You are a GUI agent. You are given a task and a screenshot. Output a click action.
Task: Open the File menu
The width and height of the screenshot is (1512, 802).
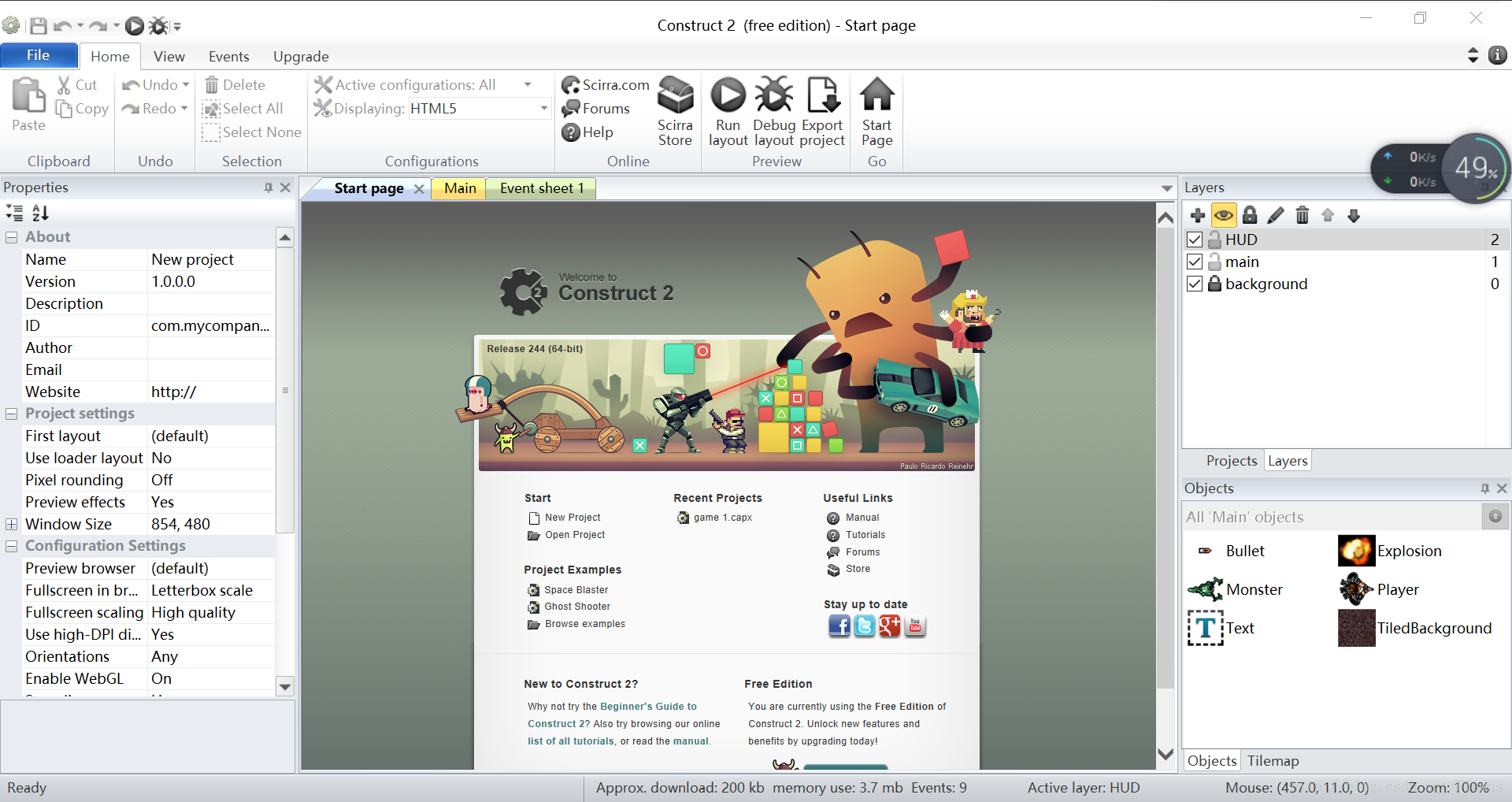39,55
